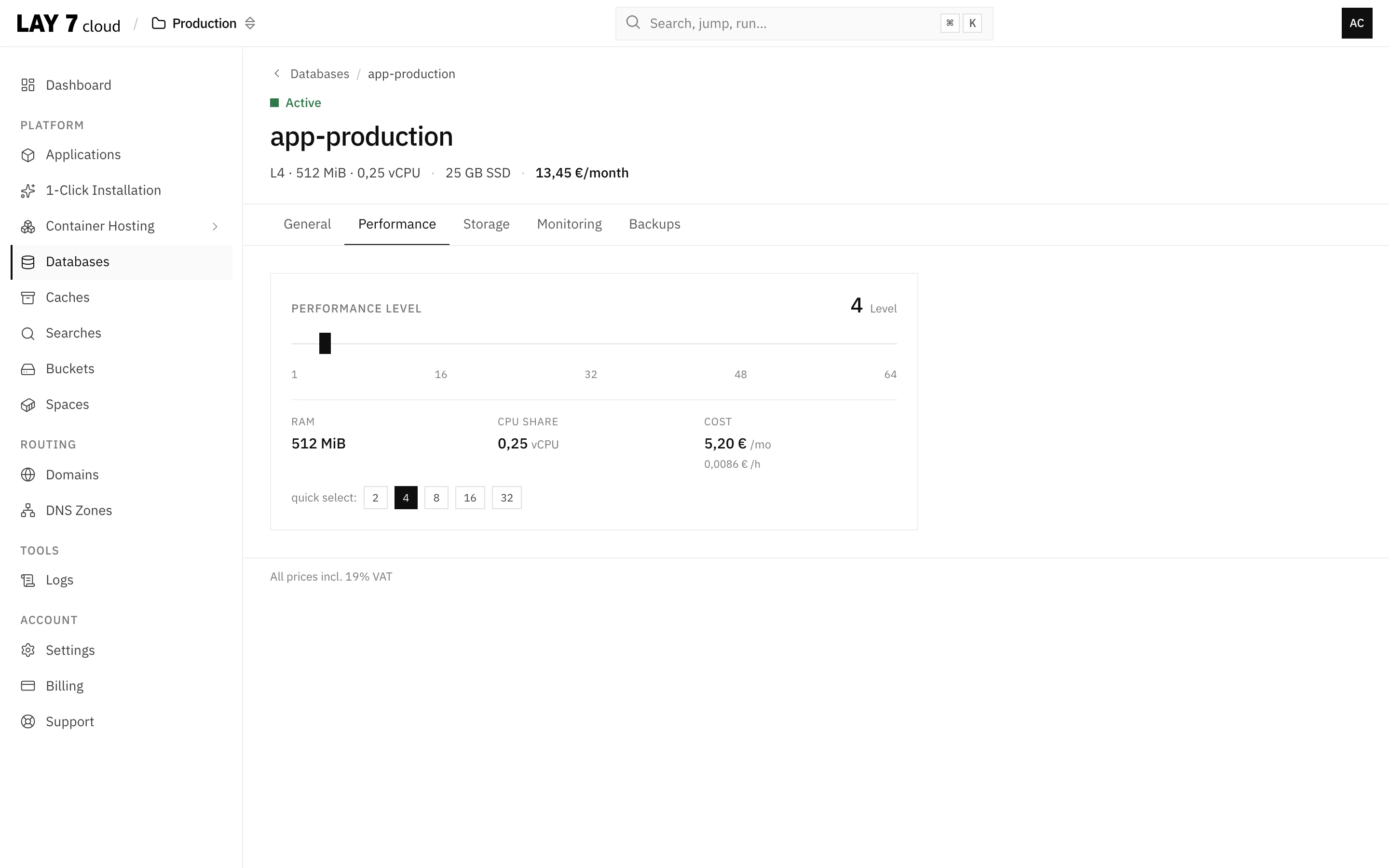
Task: Click the Support lifebuoy icon
Action: click(27, 721)
